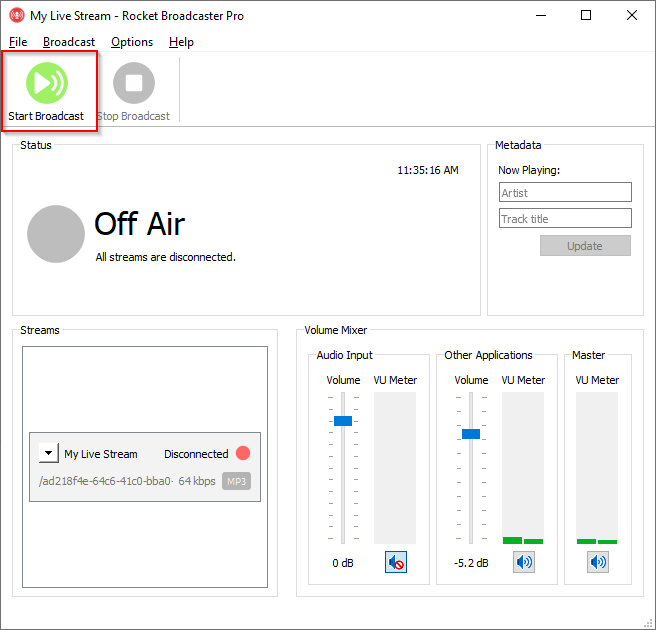656x630 pixels.
Task: Click the Artist input field
Action: [x=565, y=192]
